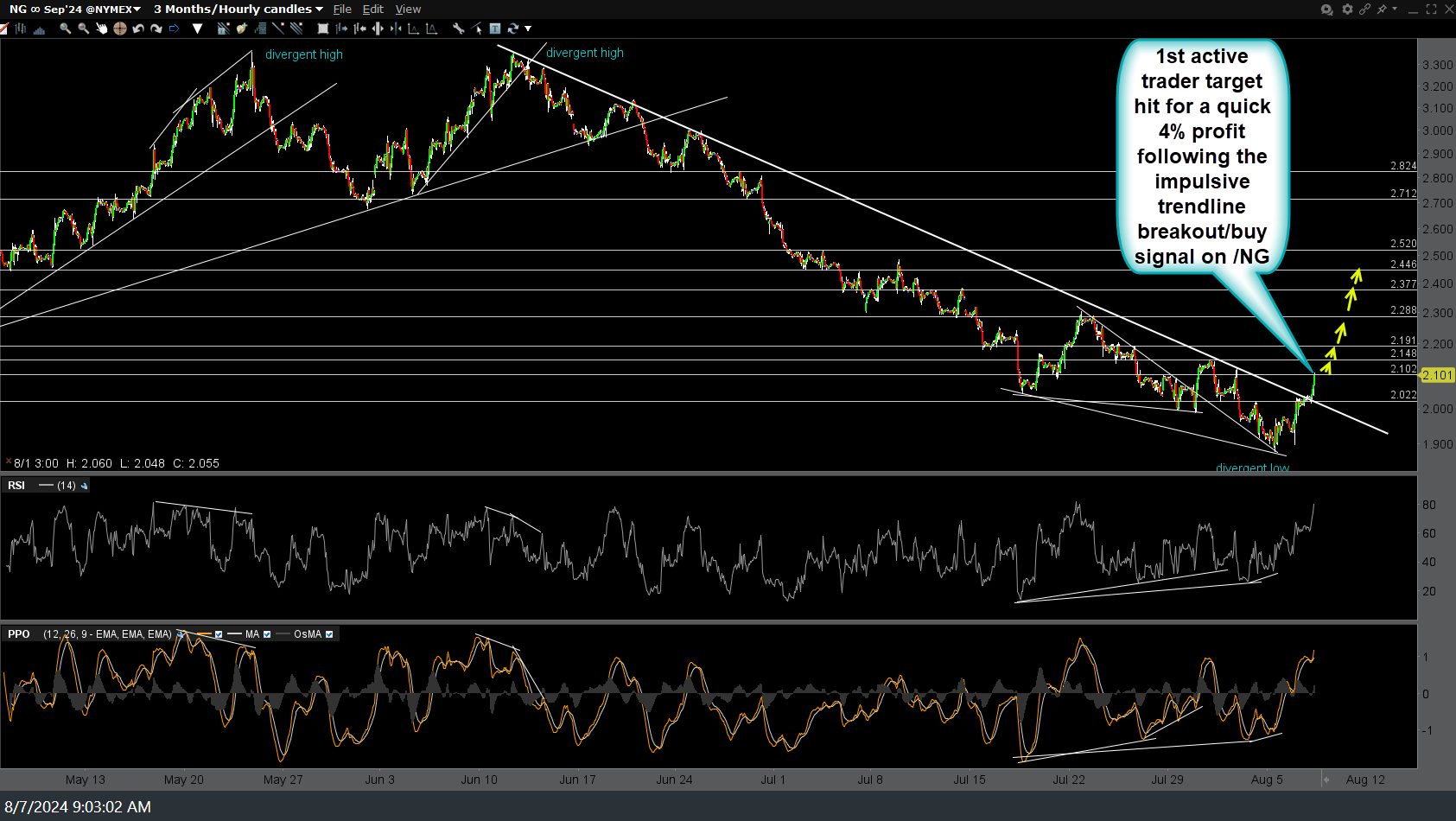
Task: Open the wrench chart settings tool
Action: point(458,29)
